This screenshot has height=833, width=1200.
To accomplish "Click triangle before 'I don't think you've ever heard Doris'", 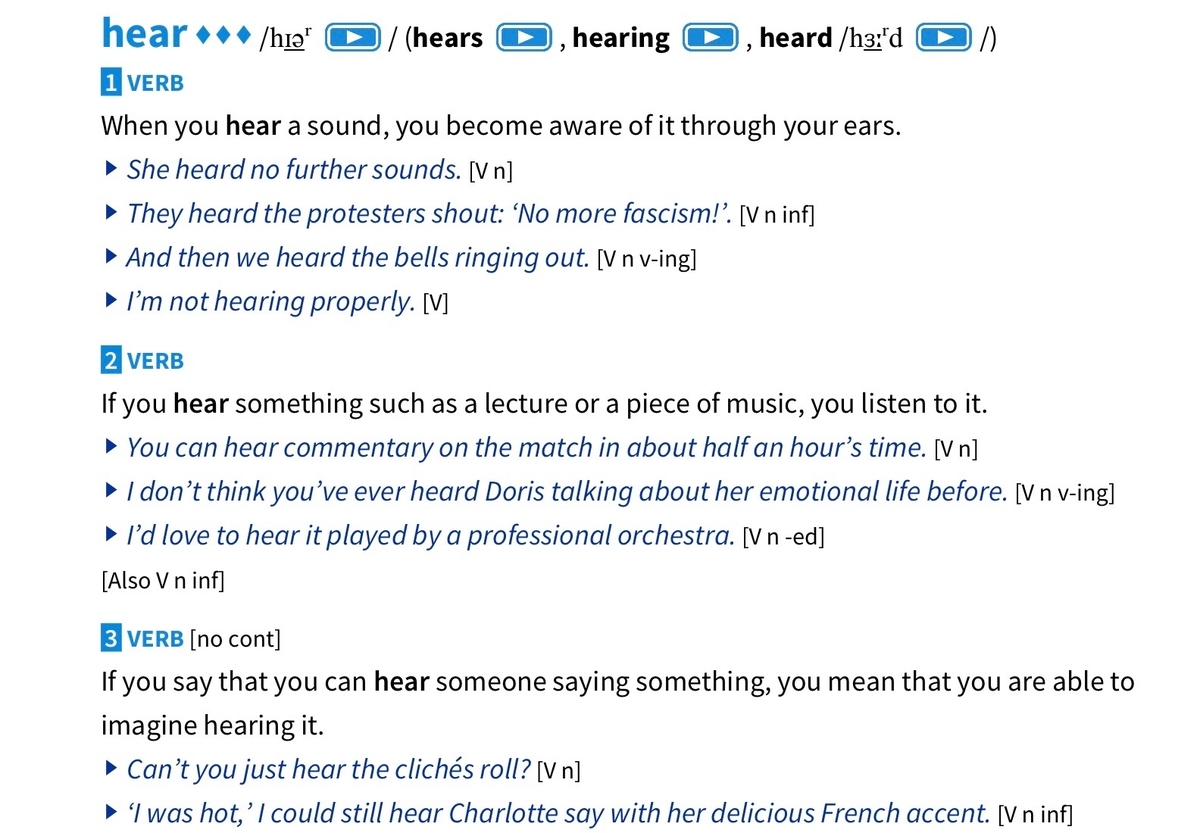I will pyautogui.click(x=111, y=490).
